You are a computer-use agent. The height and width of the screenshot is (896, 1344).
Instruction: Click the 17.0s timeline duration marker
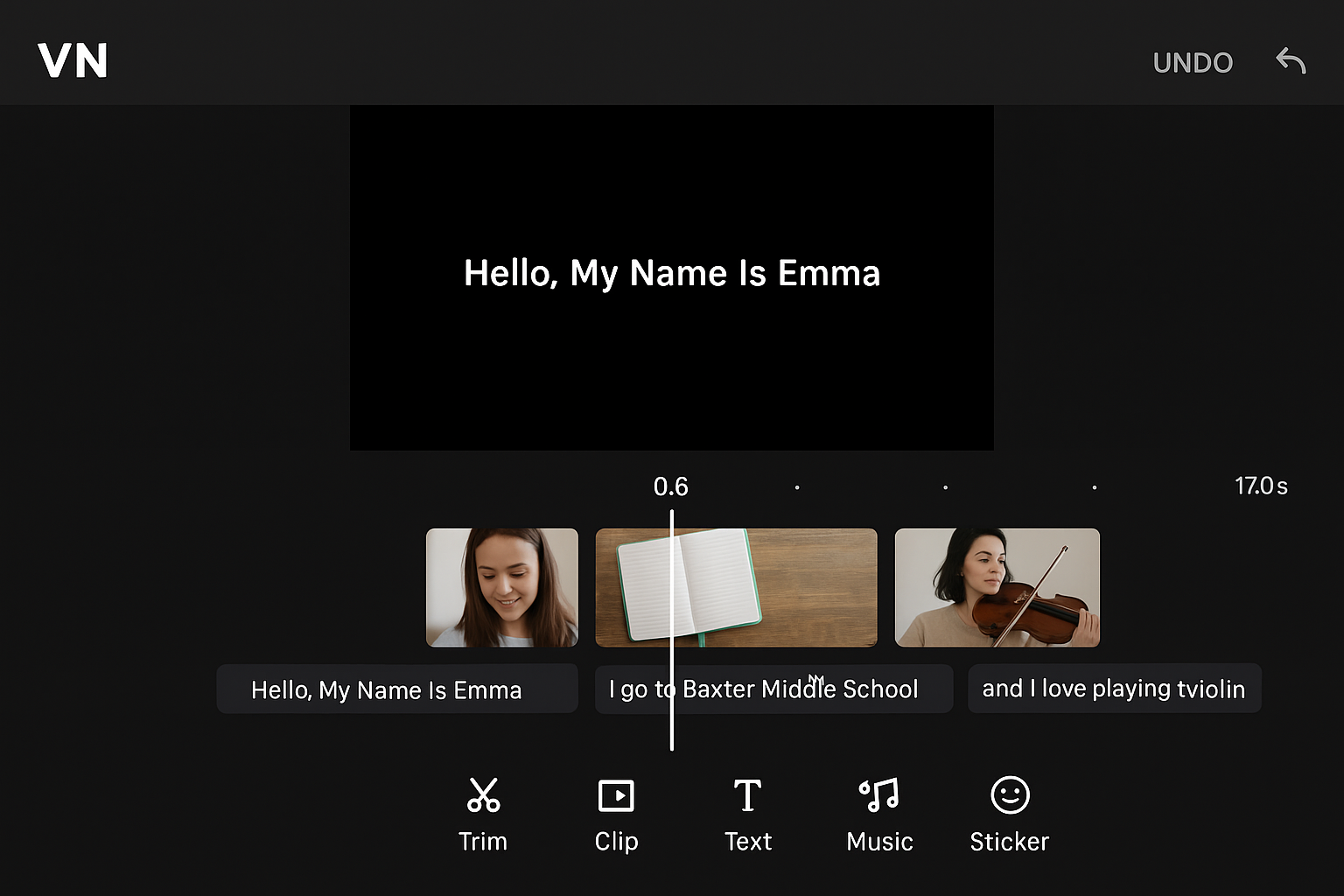[1261, 486]
